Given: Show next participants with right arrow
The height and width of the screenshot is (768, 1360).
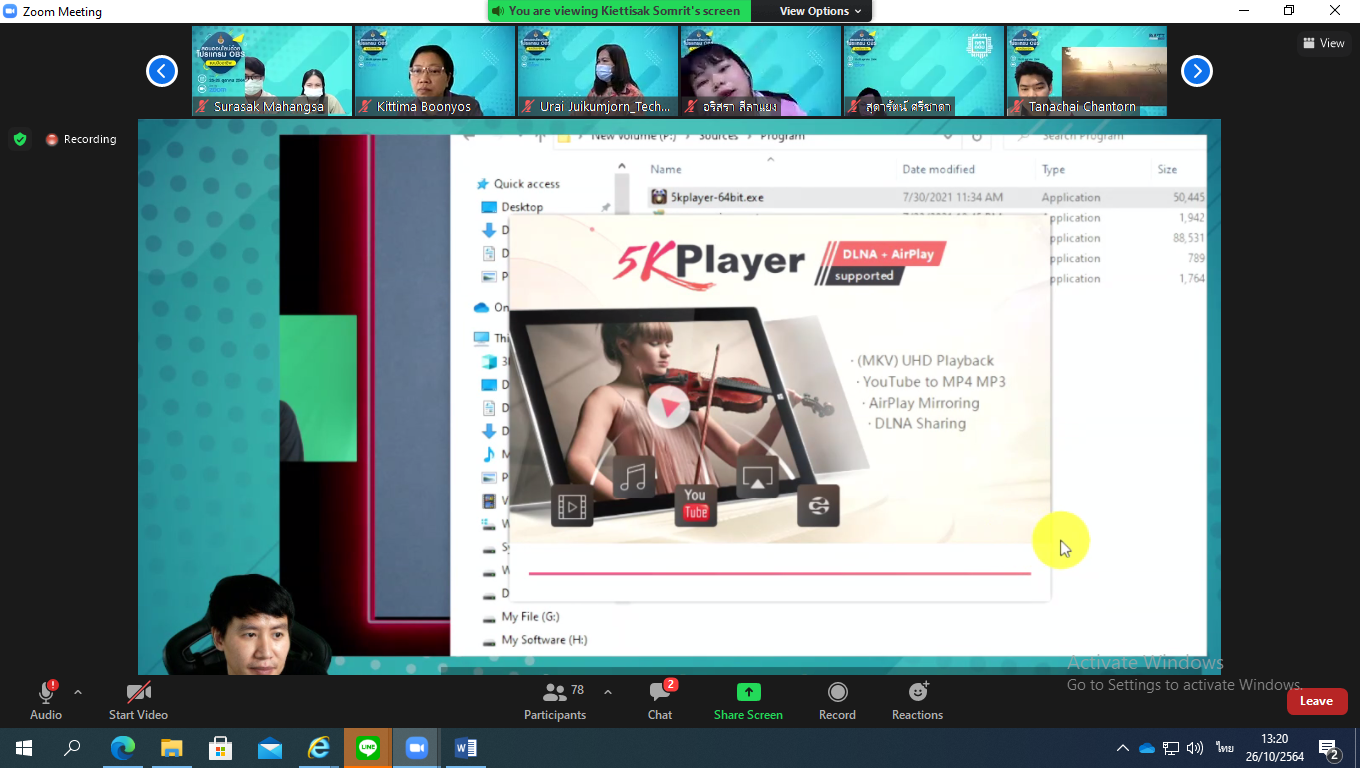Looking at the screenshot, I should coord(1197,71).
